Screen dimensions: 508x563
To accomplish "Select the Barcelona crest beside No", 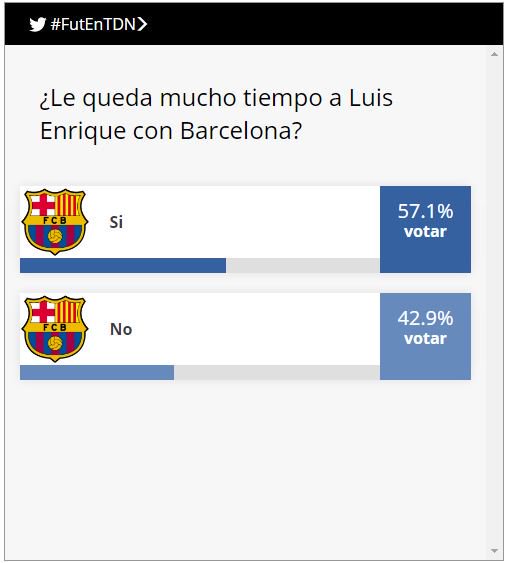I will (x=55, y=329).
